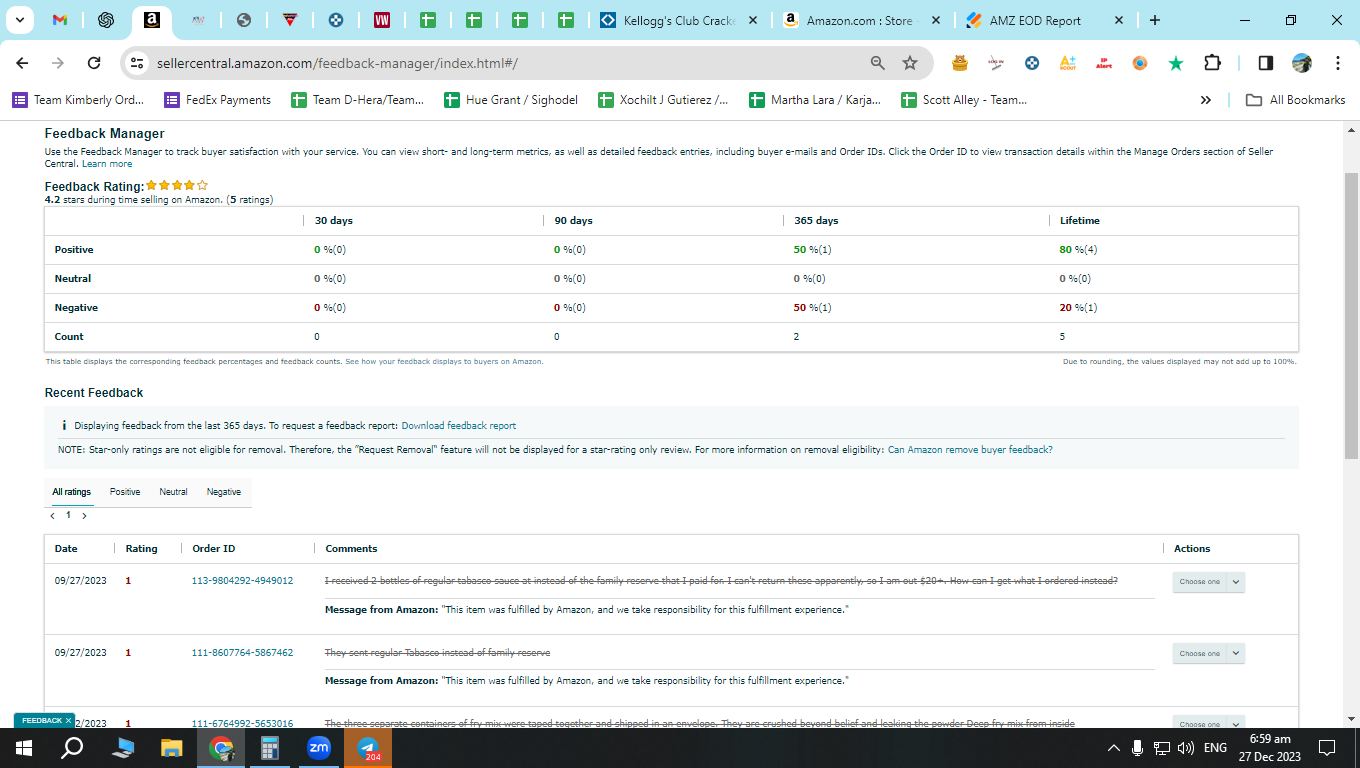Go to previous feedback page arrow
Viewport: 1360px width, 768px height.
53,516
